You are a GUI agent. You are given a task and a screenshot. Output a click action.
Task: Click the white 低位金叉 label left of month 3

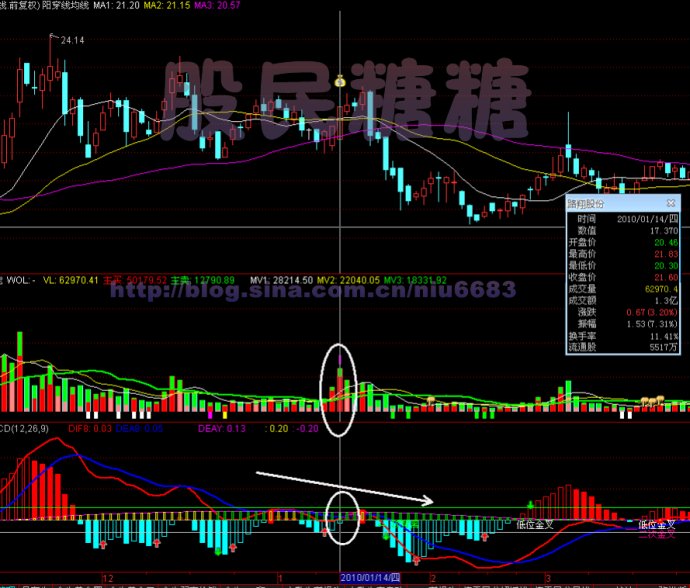[535, 525]
